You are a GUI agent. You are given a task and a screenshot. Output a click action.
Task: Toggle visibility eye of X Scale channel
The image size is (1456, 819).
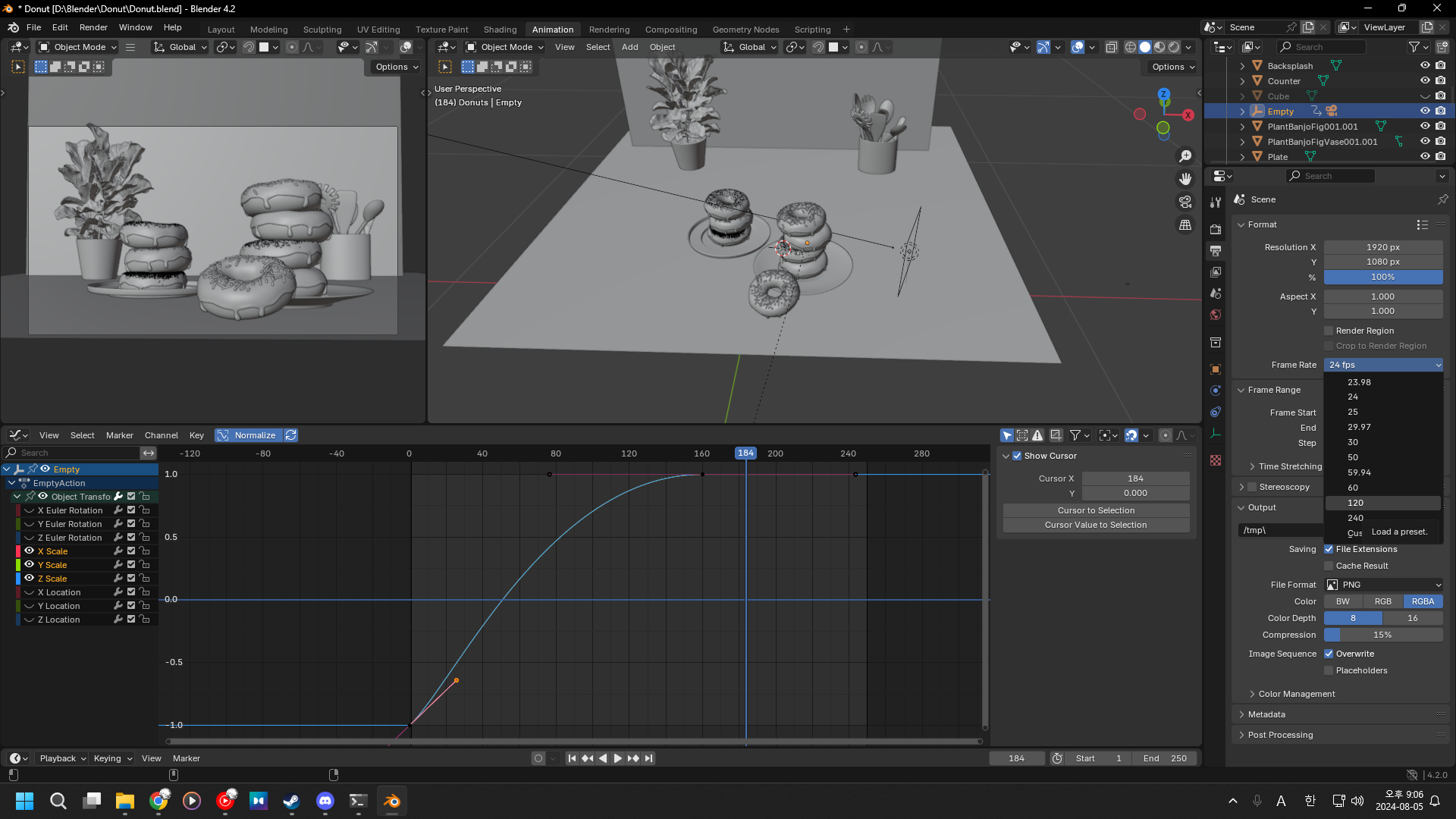(x=30, y=551)
